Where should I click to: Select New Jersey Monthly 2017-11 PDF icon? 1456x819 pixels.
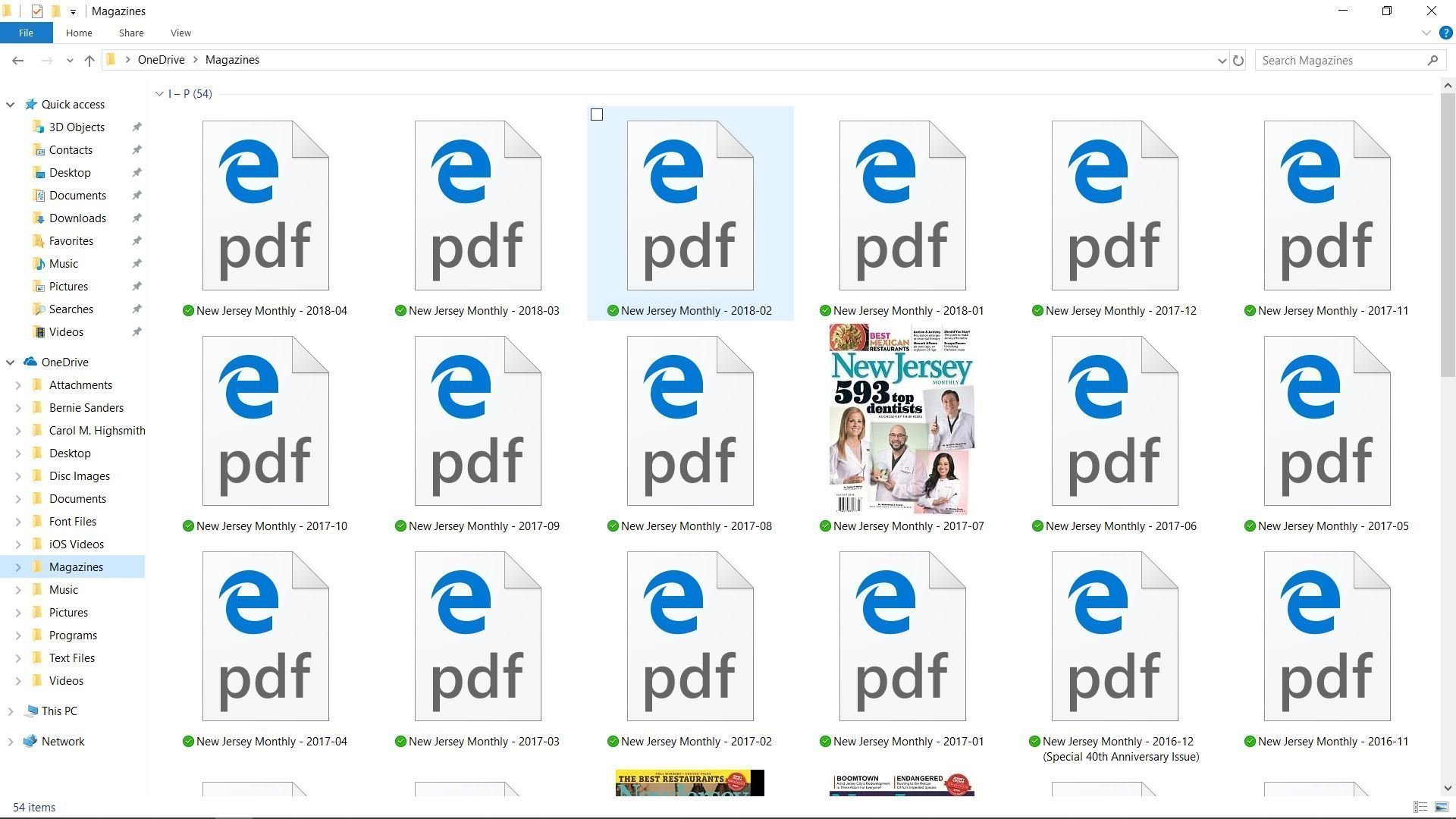(1327, 206)
